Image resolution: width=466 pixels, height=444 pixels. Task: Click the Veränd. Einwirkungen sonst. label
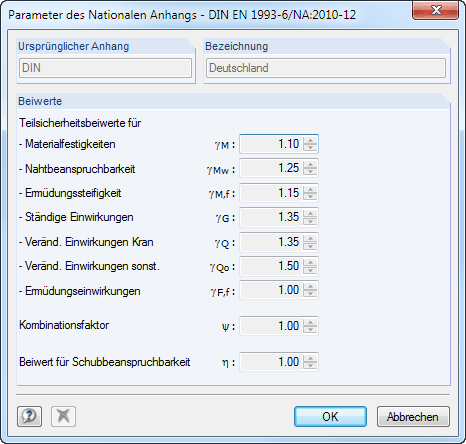click(89, 266)
